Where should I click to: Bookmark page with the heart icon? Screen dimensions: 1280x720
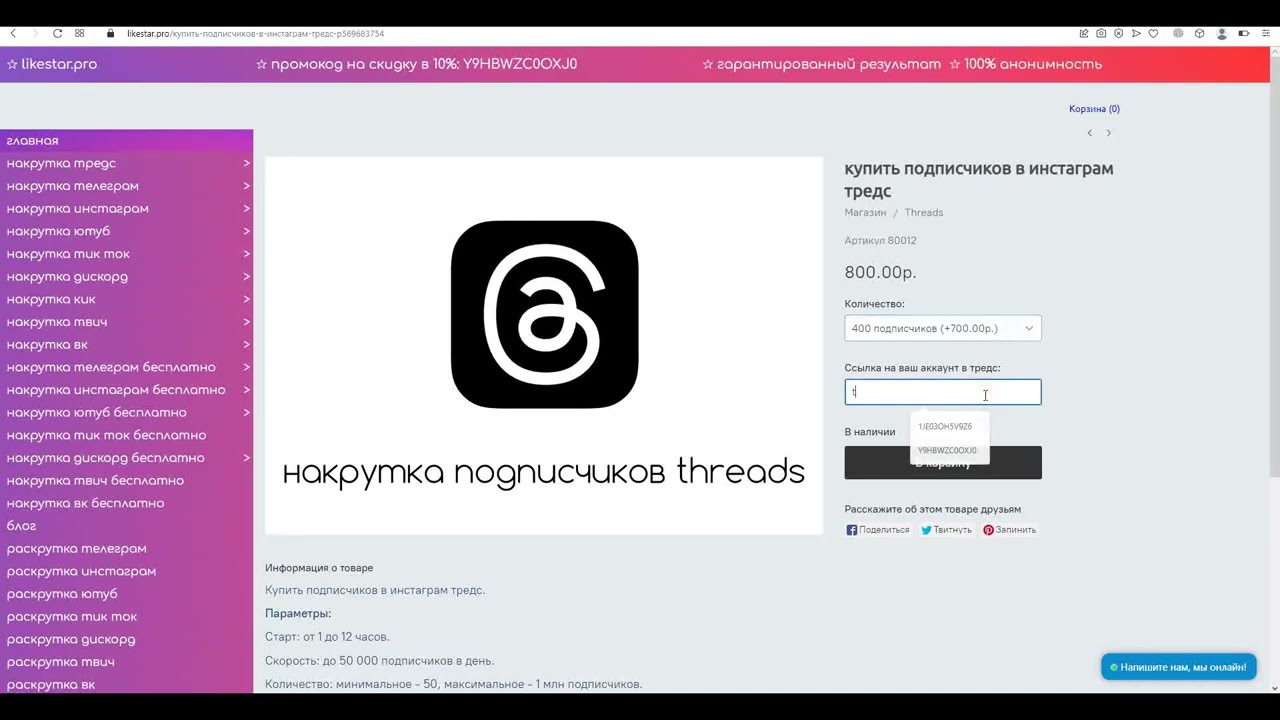(x=1153, y=33)
